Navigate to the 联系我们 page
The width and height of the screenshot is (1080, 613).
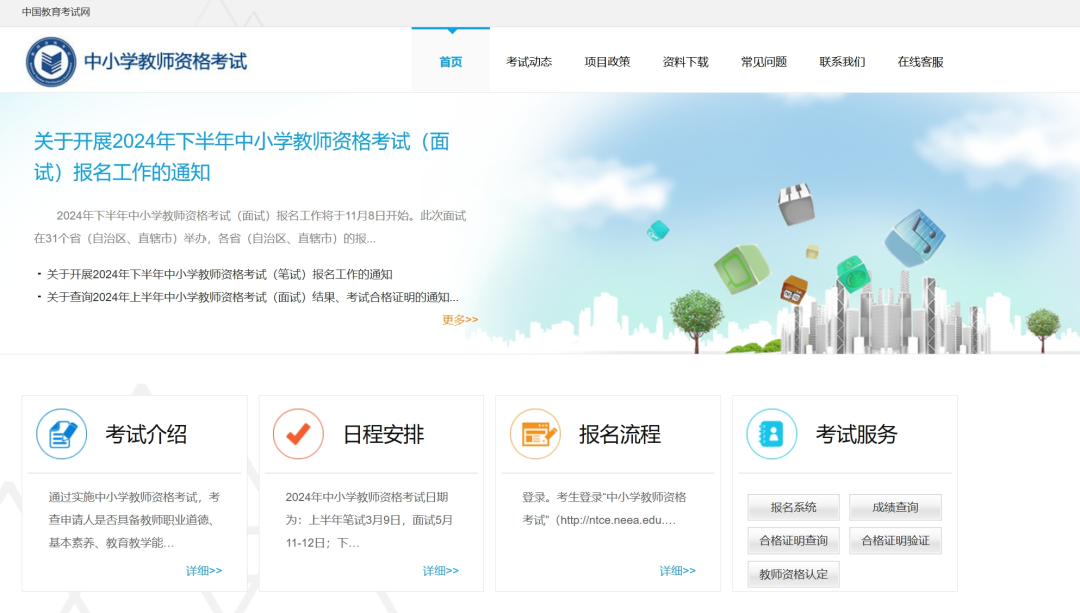click(842, 62)
